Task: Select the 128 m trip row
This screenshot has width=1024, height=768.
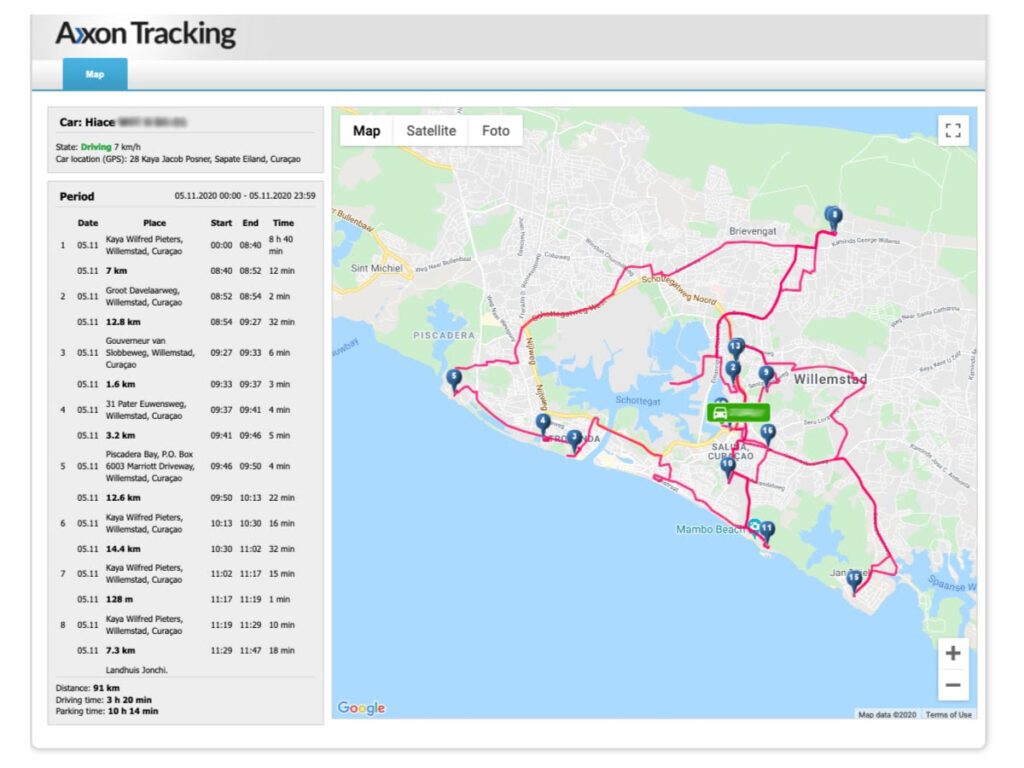Action: 185,600
